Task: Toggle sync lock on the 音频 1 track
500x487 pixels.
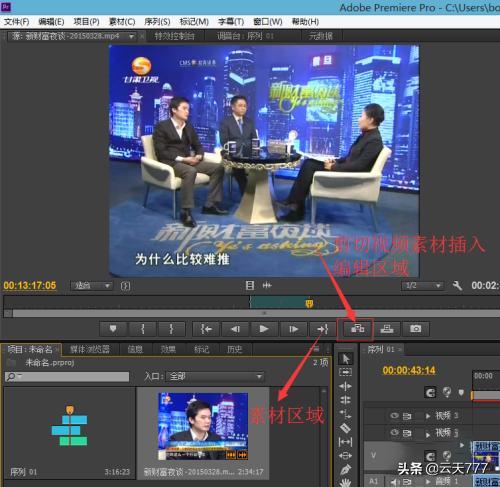Action: pyautogui.click(x=407, y=482)
